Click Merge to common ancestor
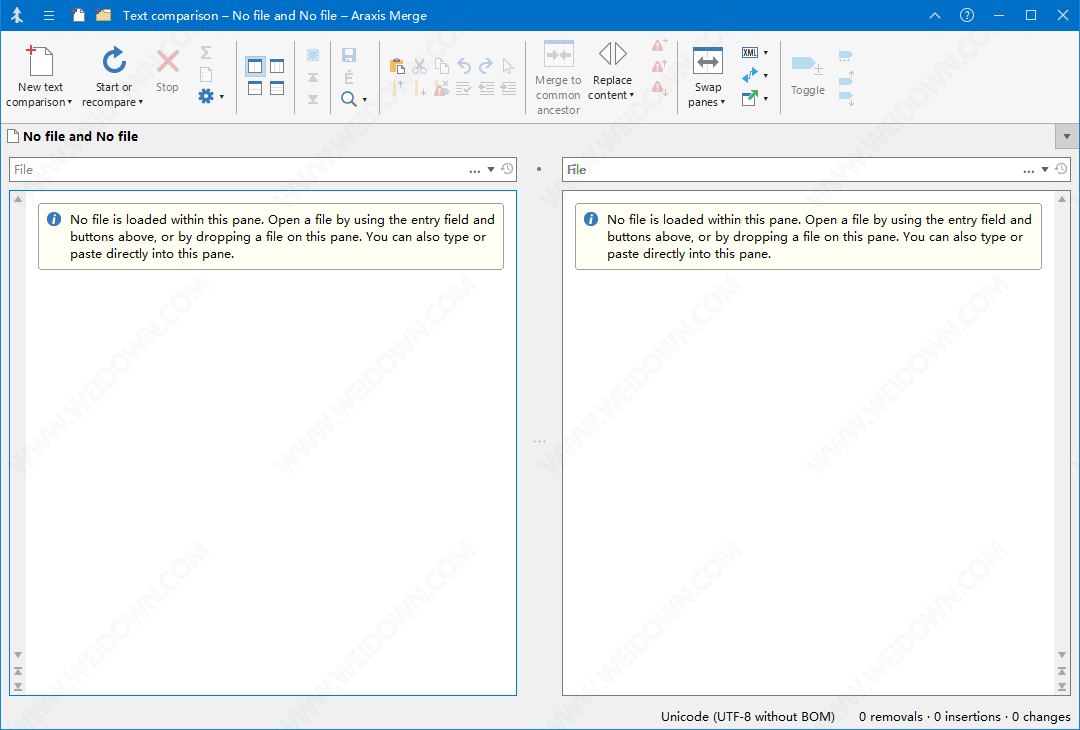Screen dimensions: 1080x730 (558, 78)
